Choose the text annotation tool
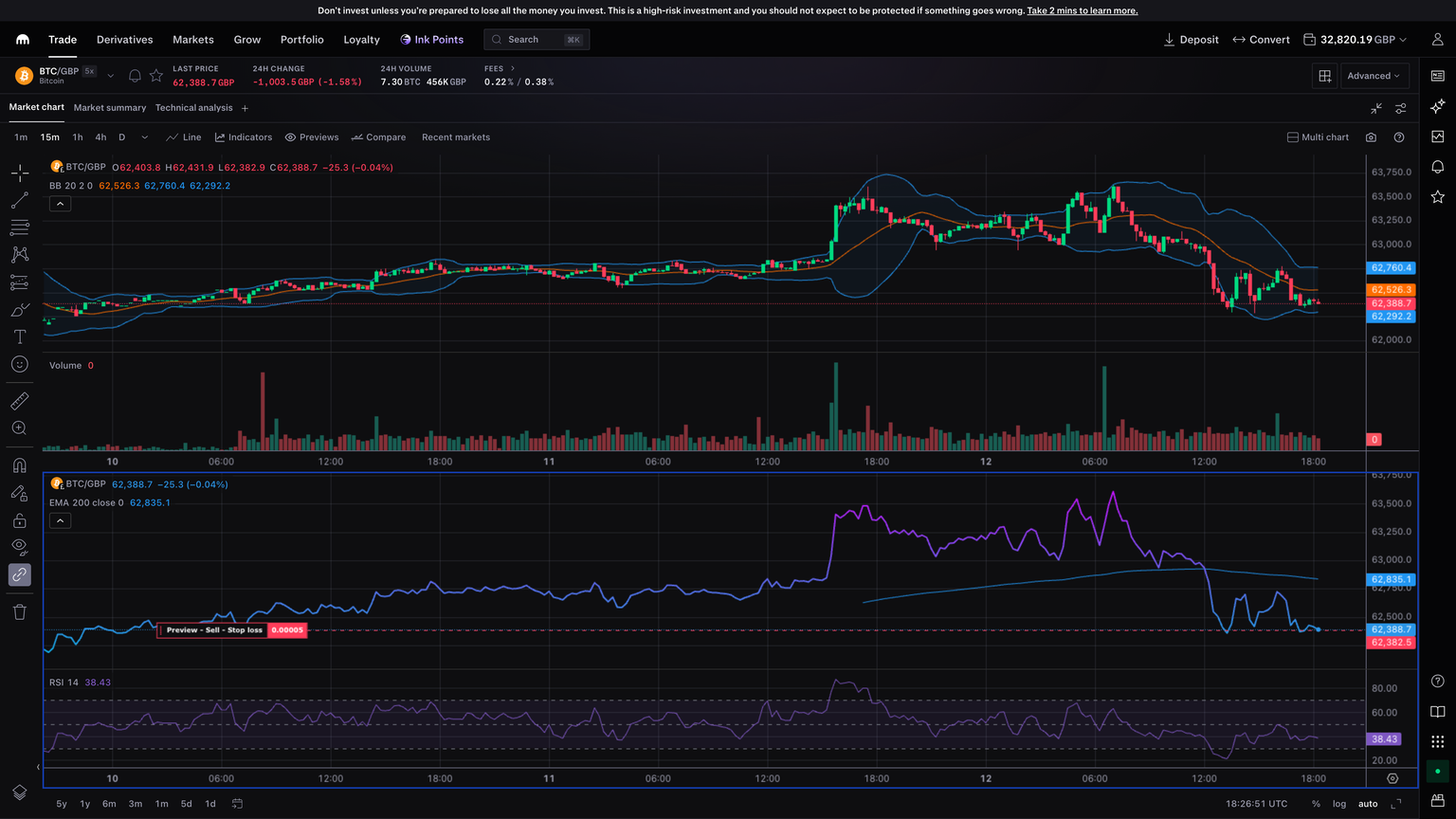Viewport: 1456px width, 819px height. click(x=20, y=337)
